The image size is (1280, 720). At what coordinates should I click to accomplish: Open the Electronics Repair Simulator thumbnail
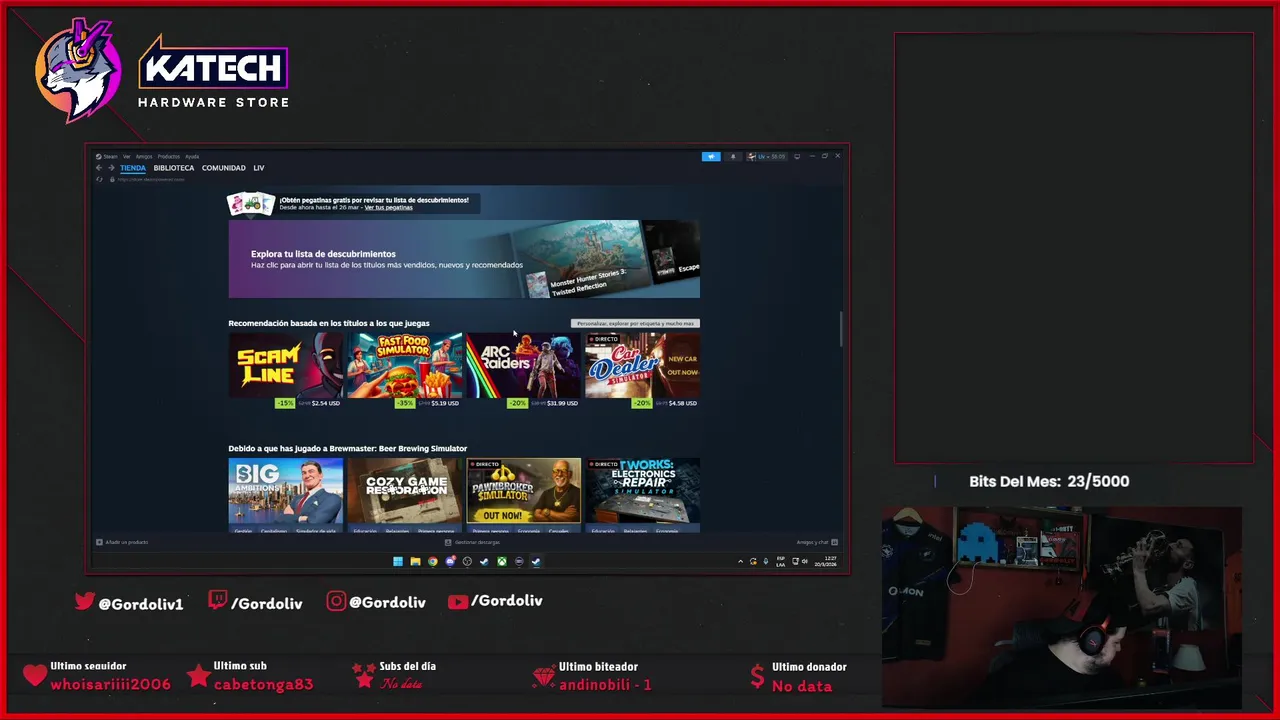pos(642,490)
